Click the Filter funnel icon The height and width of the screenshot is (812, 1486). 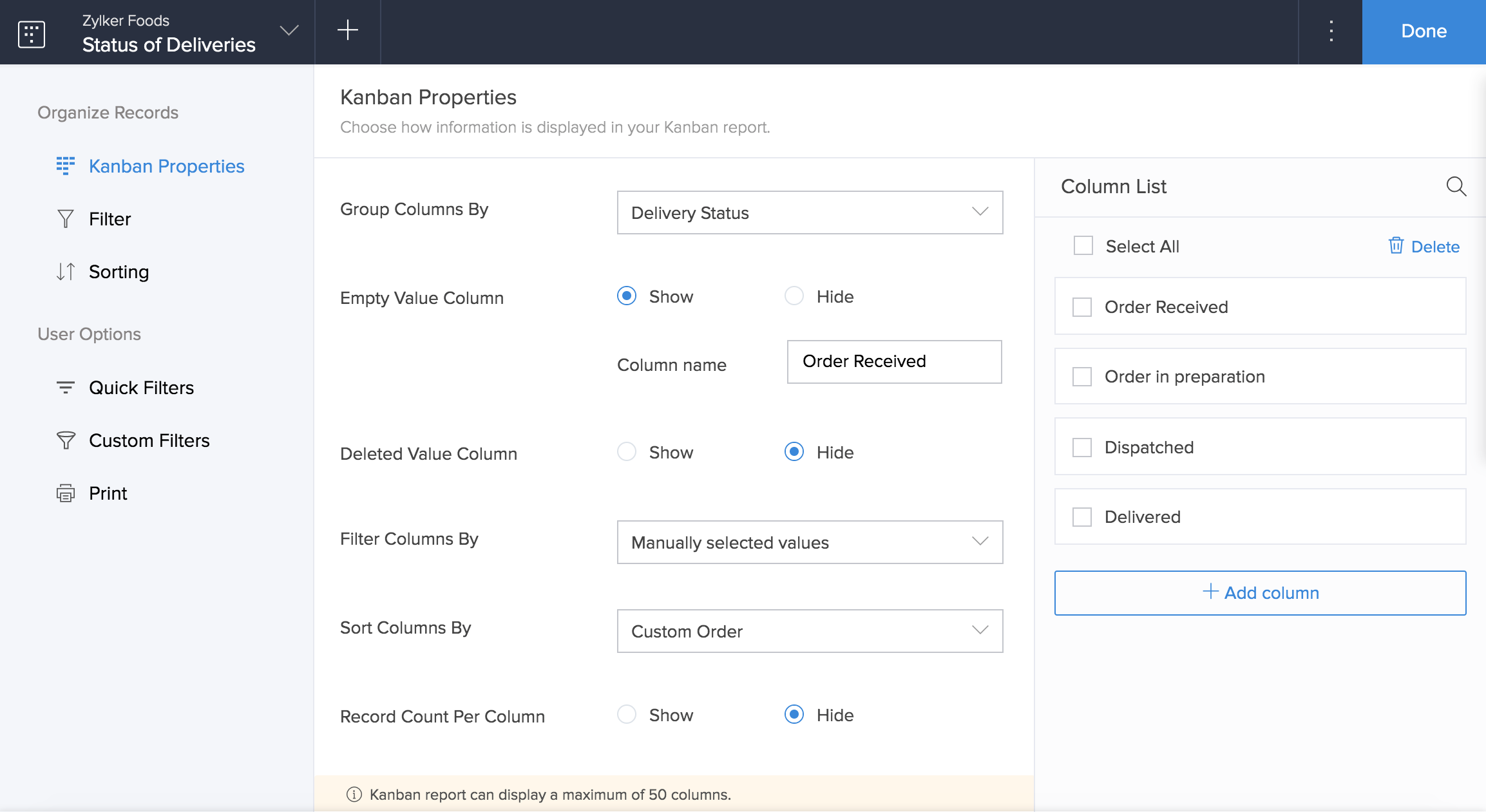pyautogui.click(x=66, y=219)
